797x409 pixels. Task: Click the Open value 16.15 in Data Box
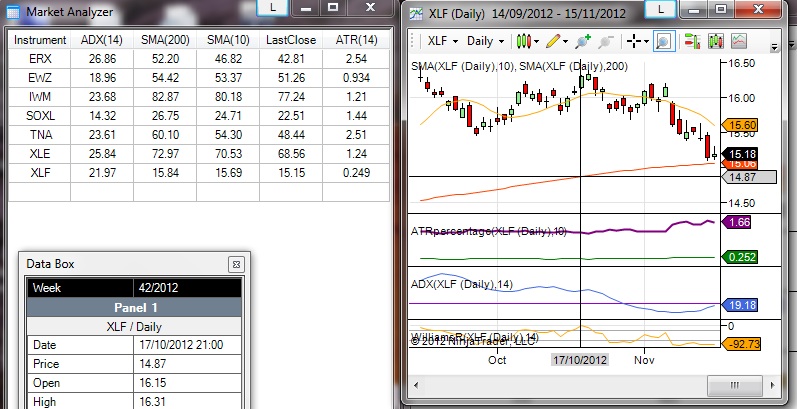coord(188,383)
